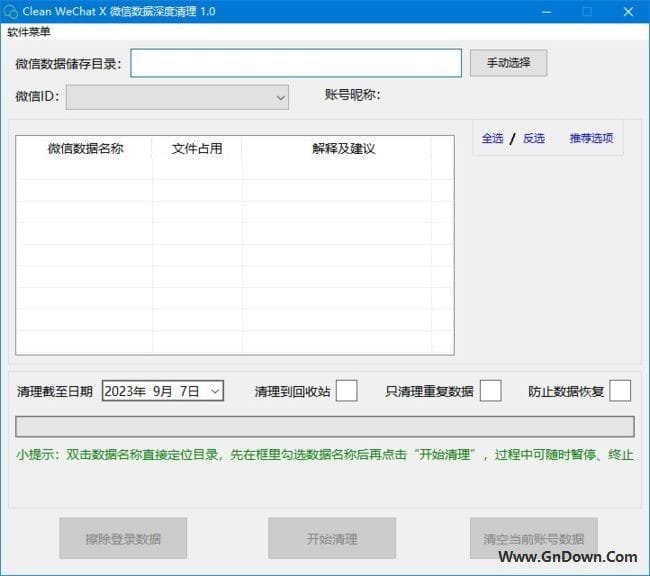Open the 清理截至日期 date picker dropdown
The width and height of the screenshot is (650, 576).
[x=215, y=391]
